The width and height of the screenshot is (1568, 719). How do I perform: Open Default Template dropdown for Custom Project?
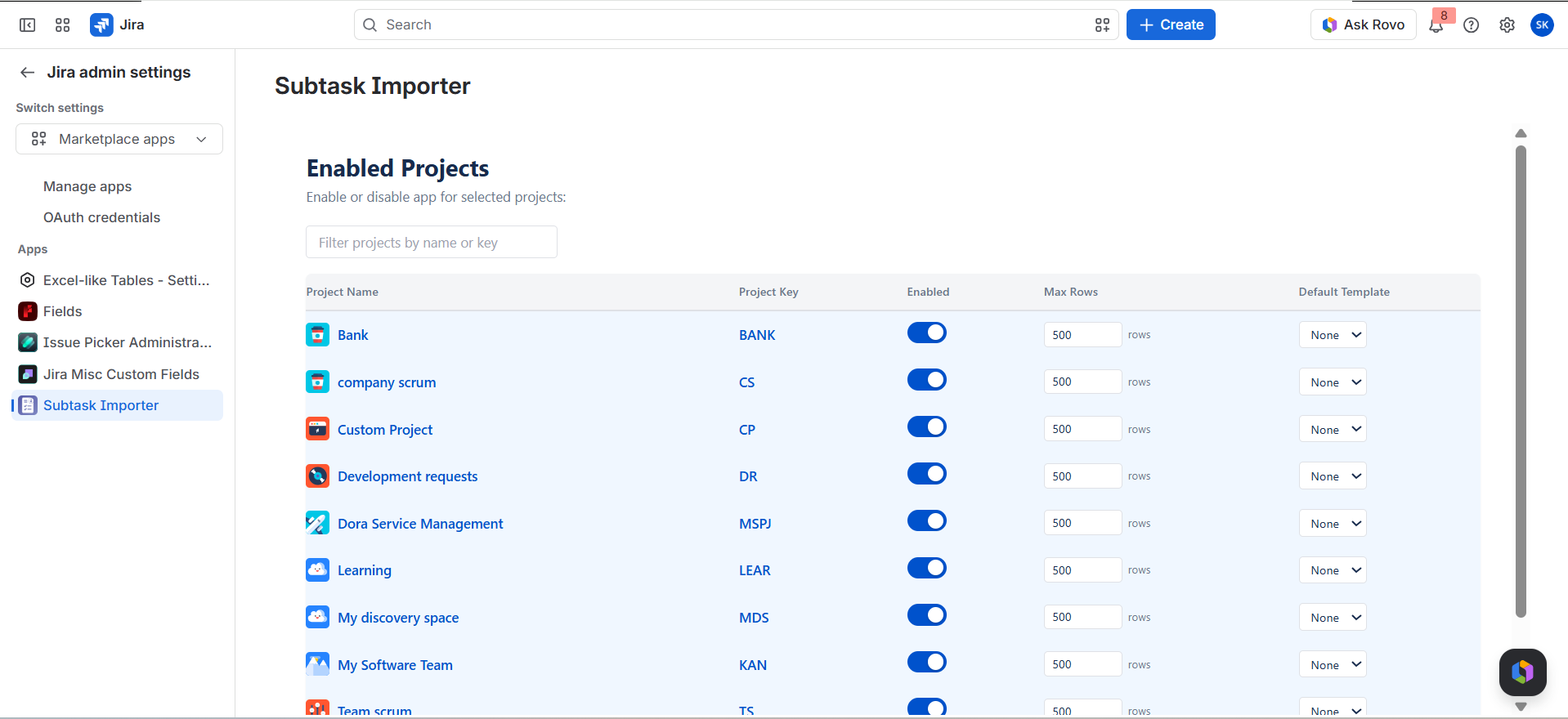coord(1333,430)
